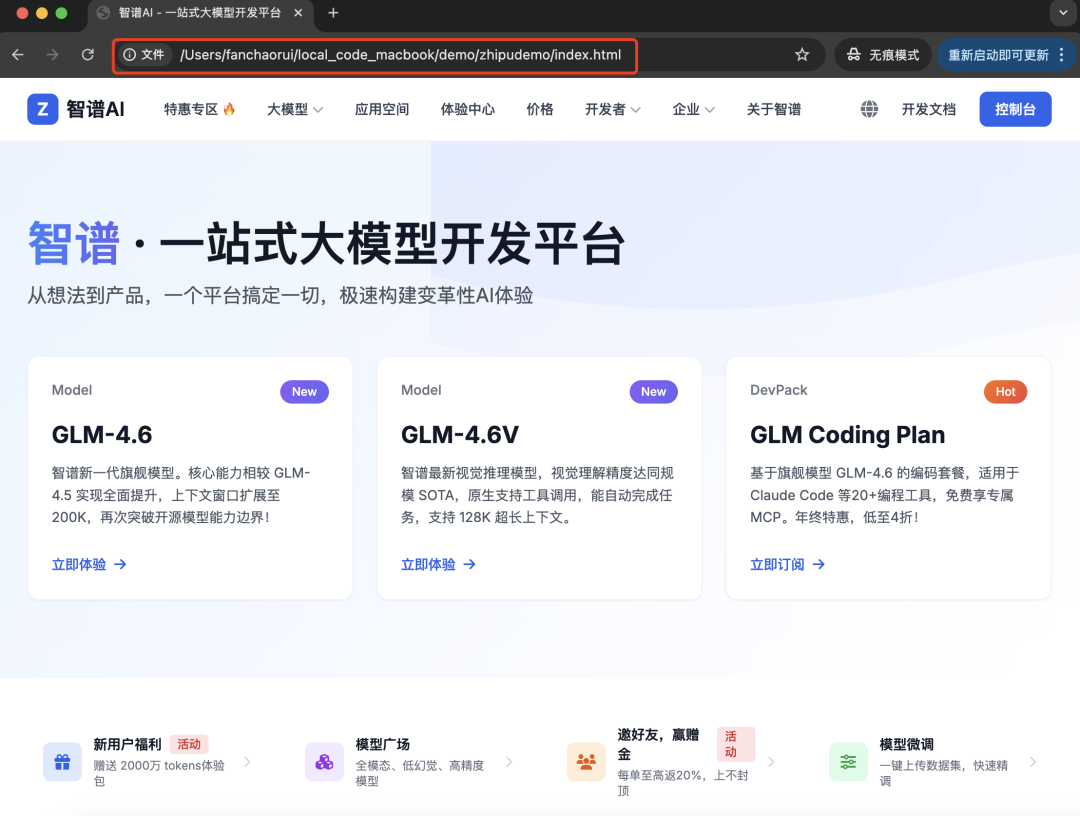This screenshot has height=816, width=1080.
Task: Reload the page using the refresh icon
Action: 87,55
